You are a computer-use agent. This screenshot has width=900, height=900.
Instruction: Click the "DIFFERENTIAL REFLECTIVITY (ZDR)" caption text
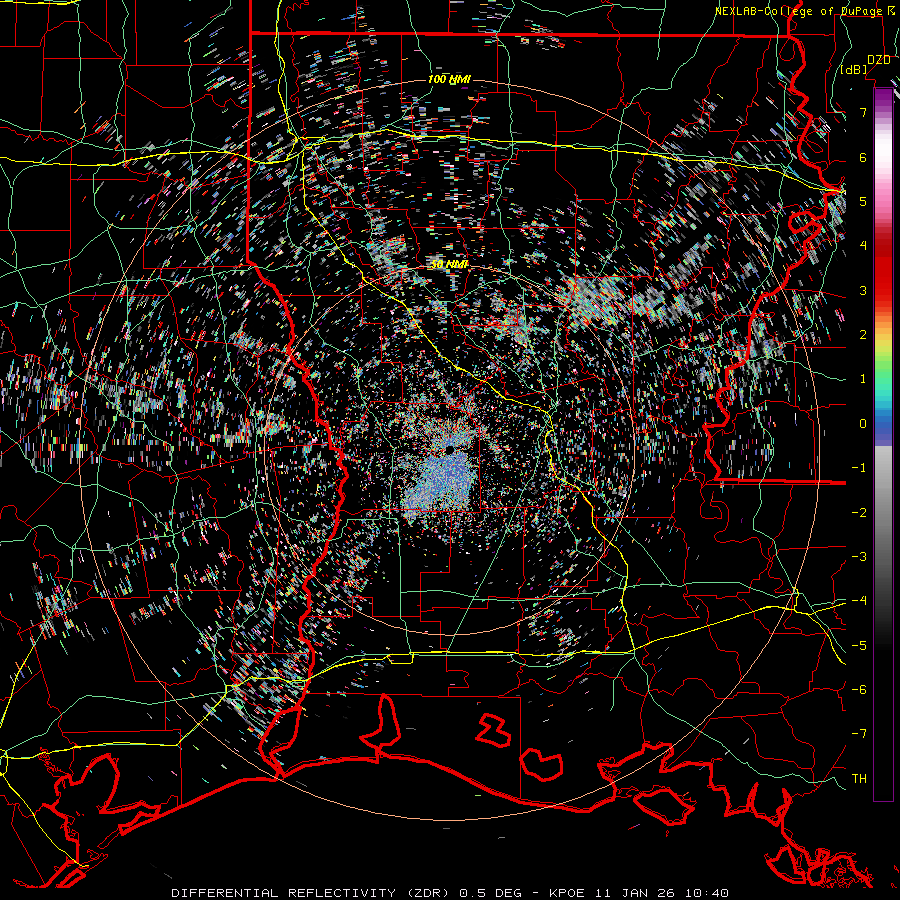[x=312, y=893]
